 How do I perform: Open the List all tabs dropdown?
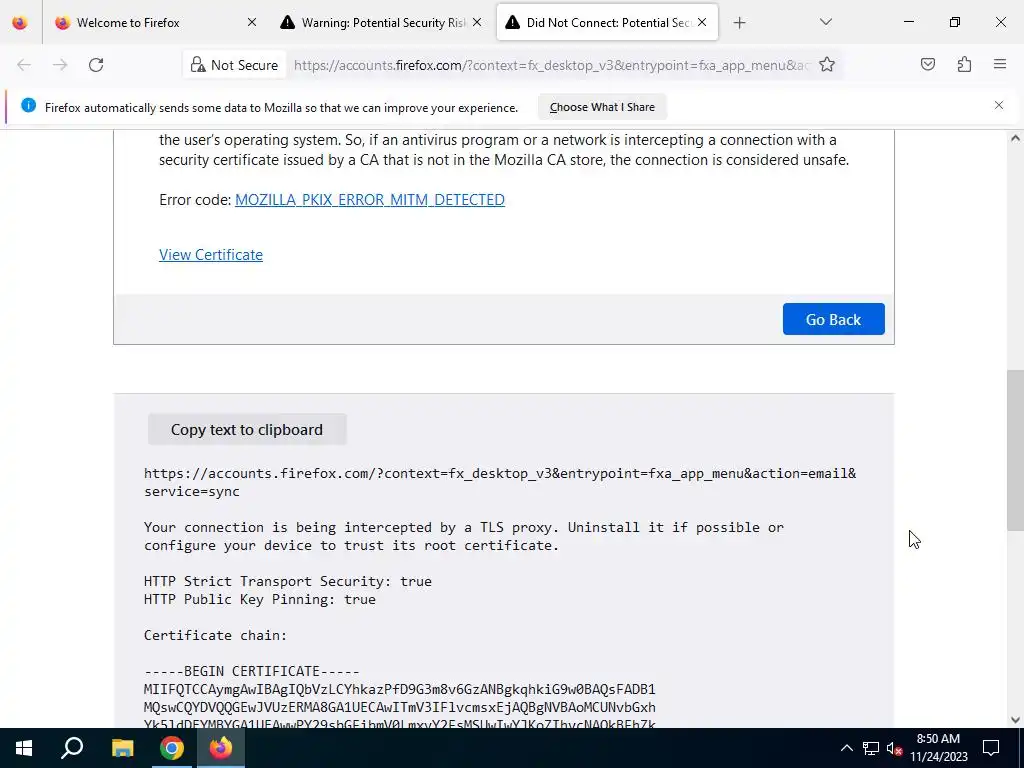[825, 22]
